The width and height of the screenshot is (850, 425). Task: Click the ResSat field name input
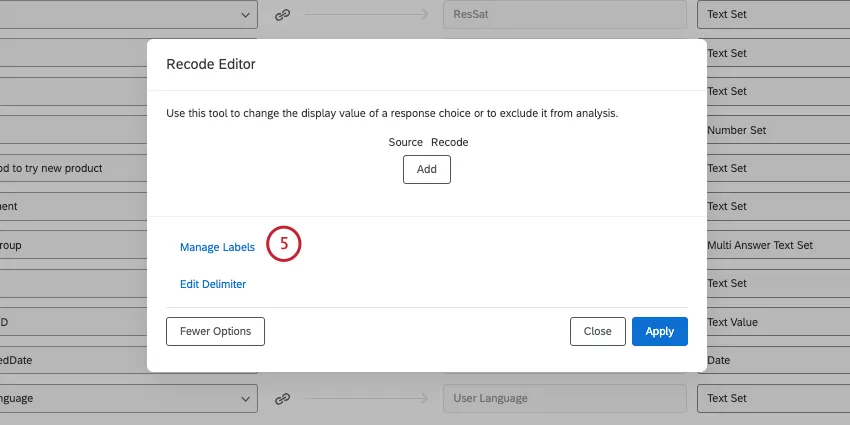click(564, 16)
